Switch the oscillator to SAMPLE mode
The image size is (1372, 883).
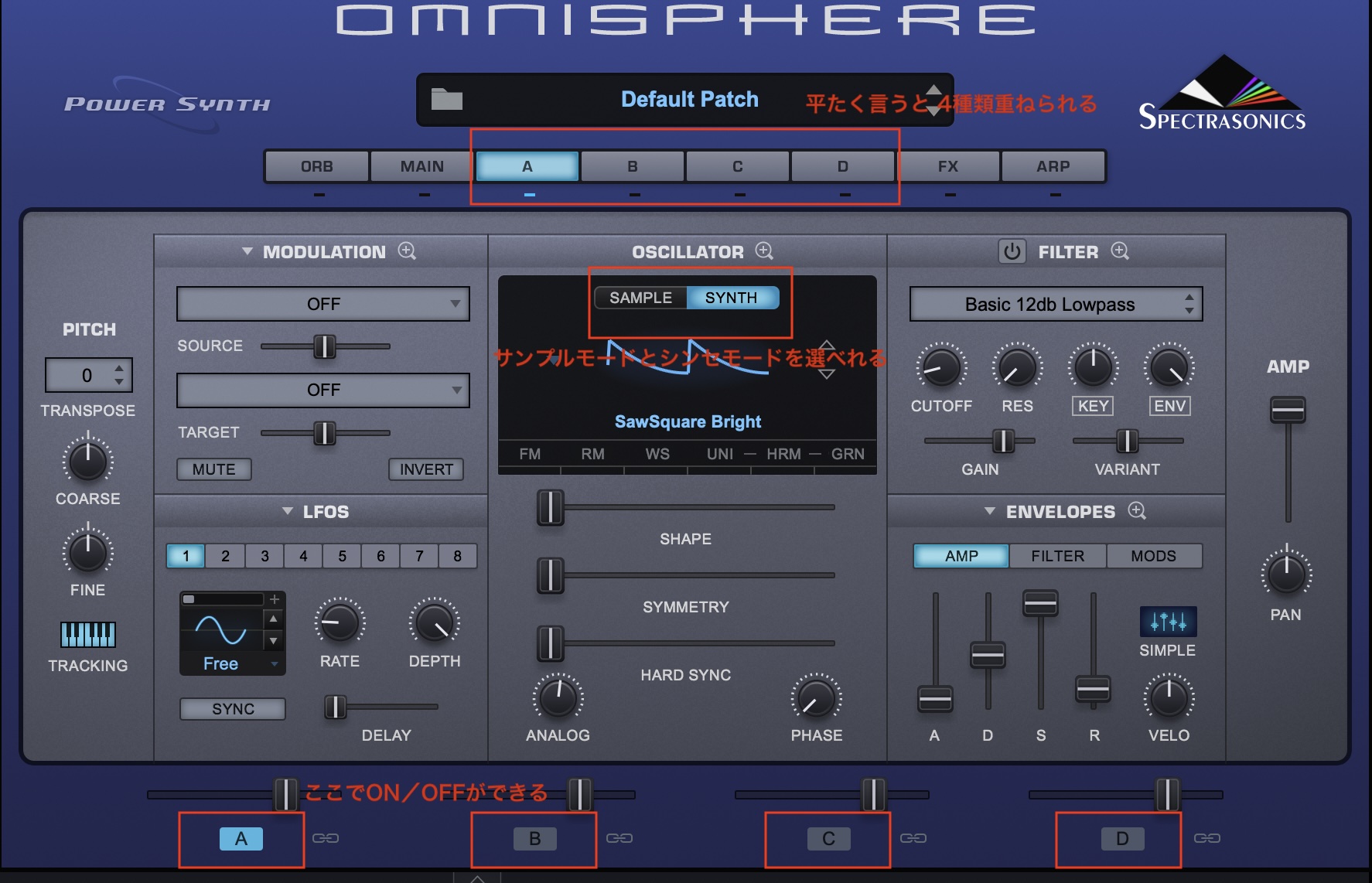[x=640, y=298]
